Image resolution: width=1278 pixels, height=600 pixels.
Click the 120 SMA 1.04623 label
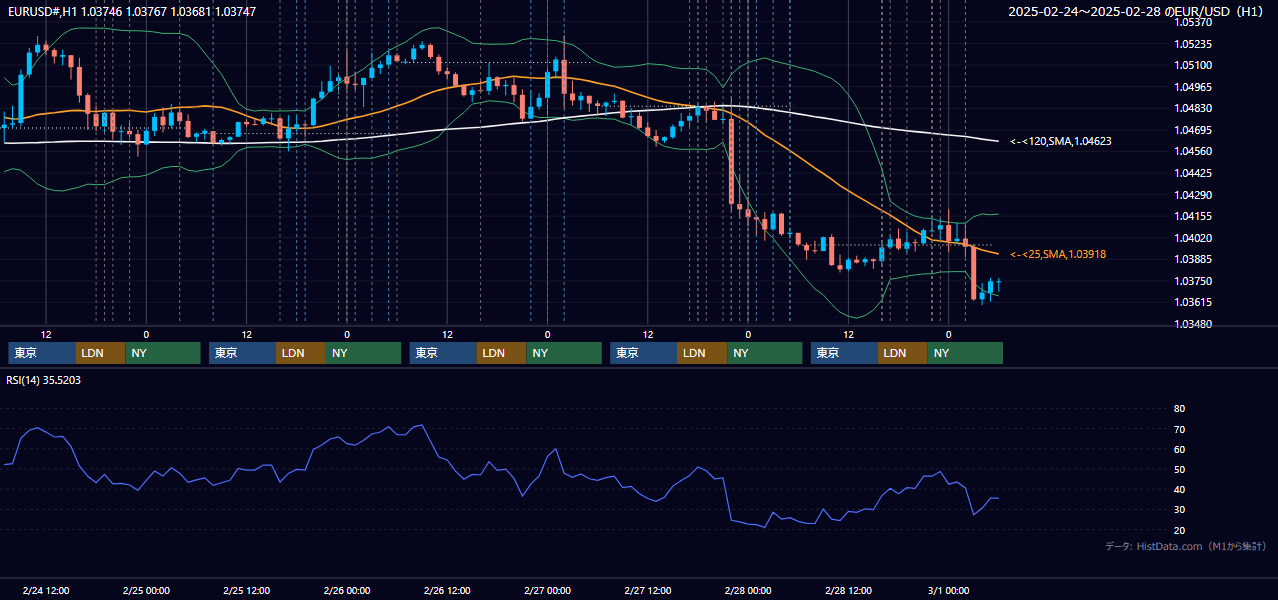[x=1061, y=142]
